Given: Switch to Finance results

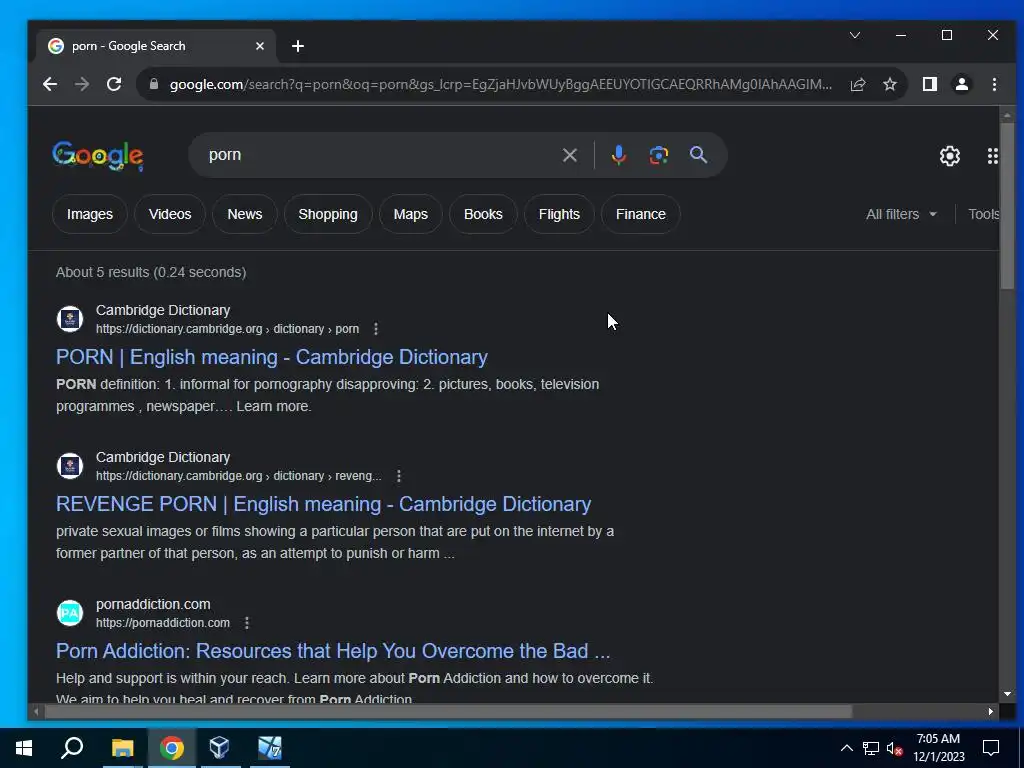Looking at the screenshot, I should (641, 214).
